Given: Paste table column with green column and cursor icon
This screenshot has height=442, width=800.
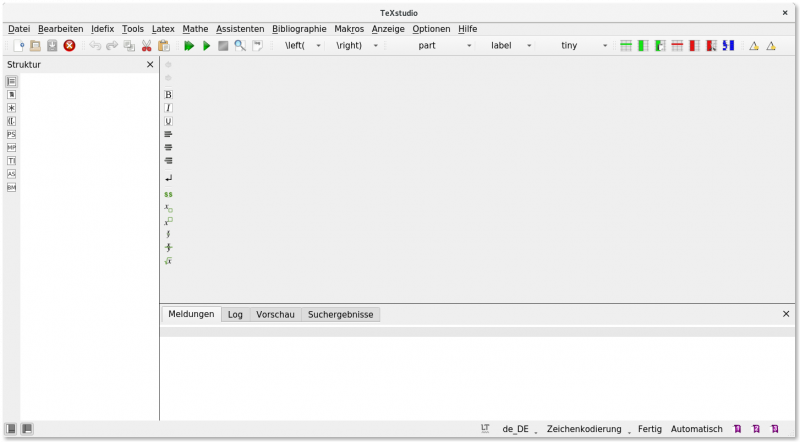Looking at the screenshot, I should pos(660,46).
